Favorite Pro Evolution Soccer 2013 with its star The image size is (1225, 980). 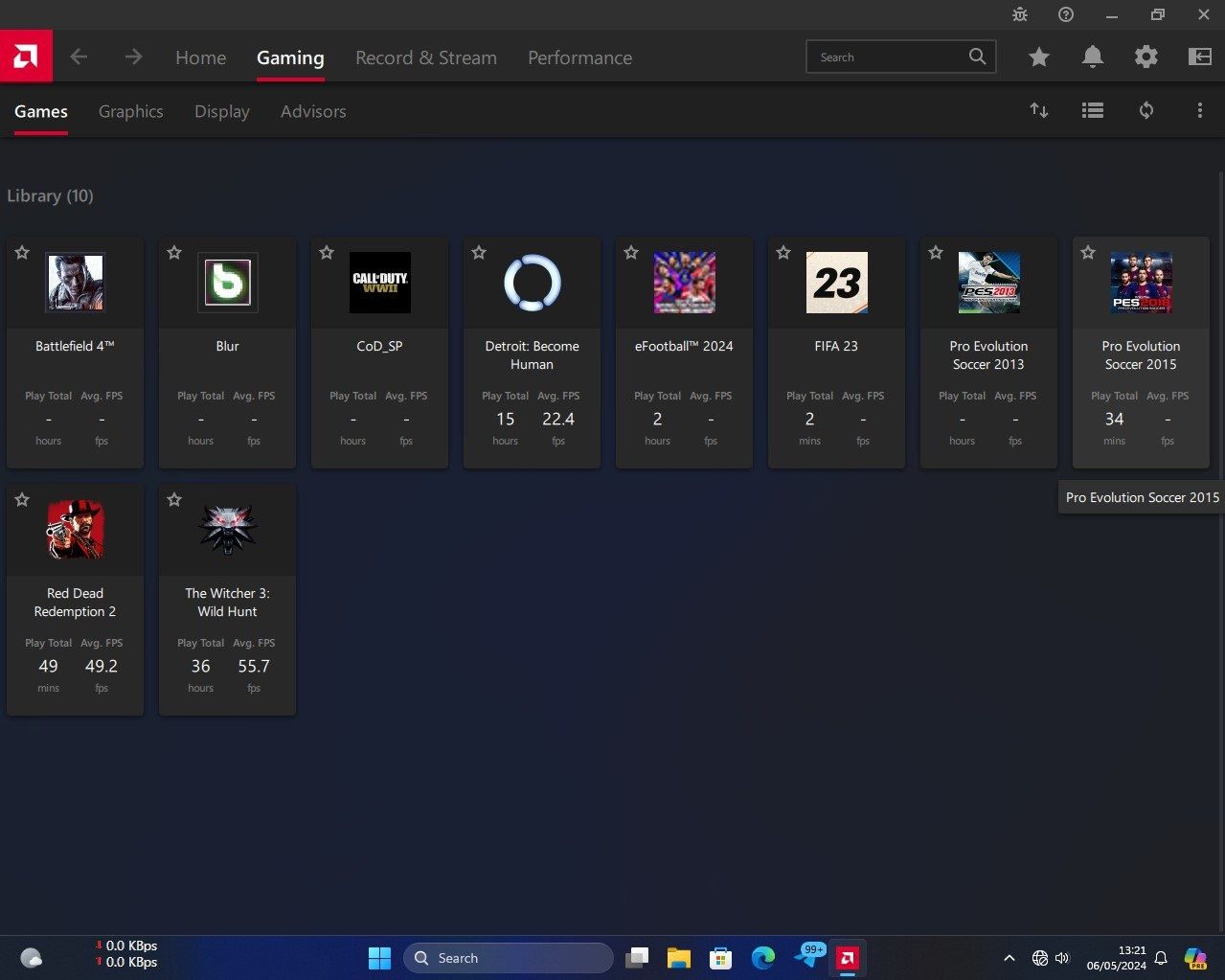tap(936, 253)
